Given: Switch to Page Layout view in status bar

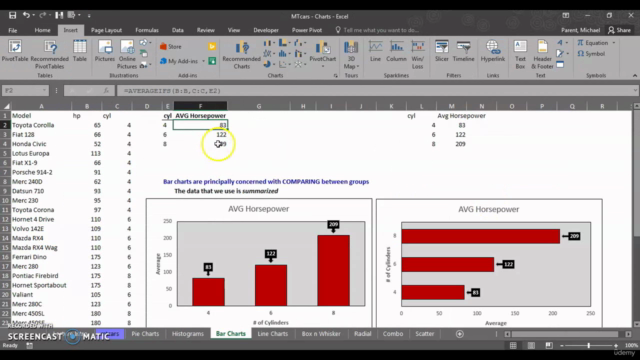Looking at the screenshot, I should (x=531, y=346).
